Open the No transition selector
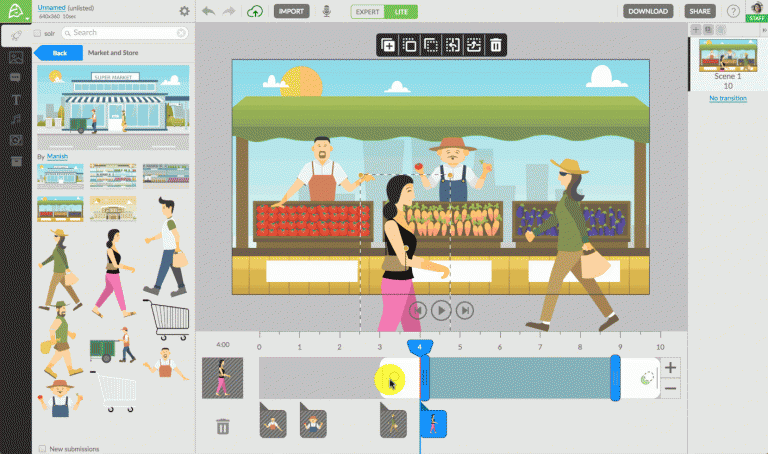The width and height of the screenshot is (768, 454). click(727, 98)
